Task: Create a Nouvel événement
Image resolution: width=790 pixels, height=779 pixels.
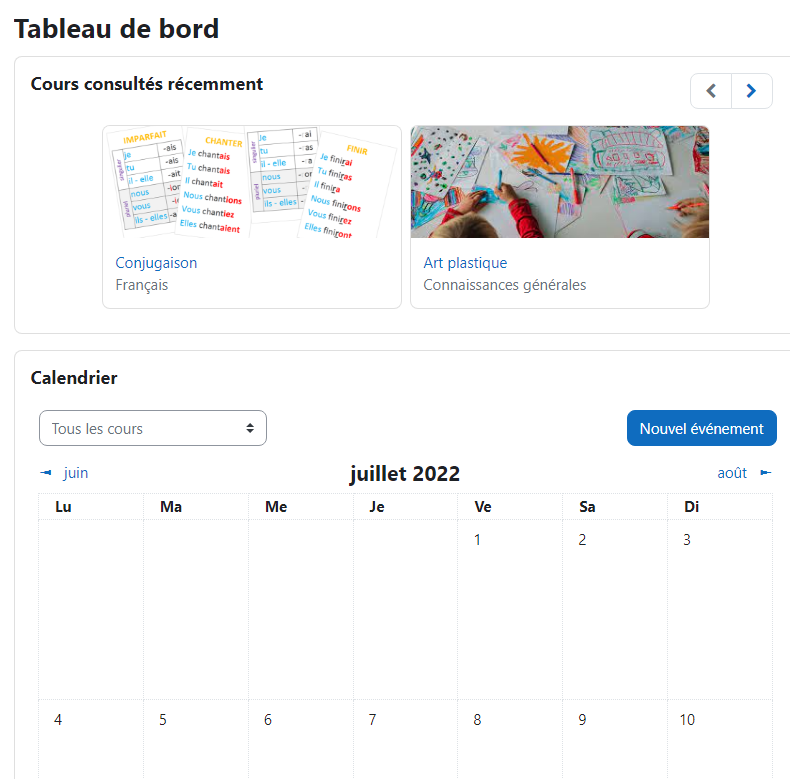Action: pos(701,428)
